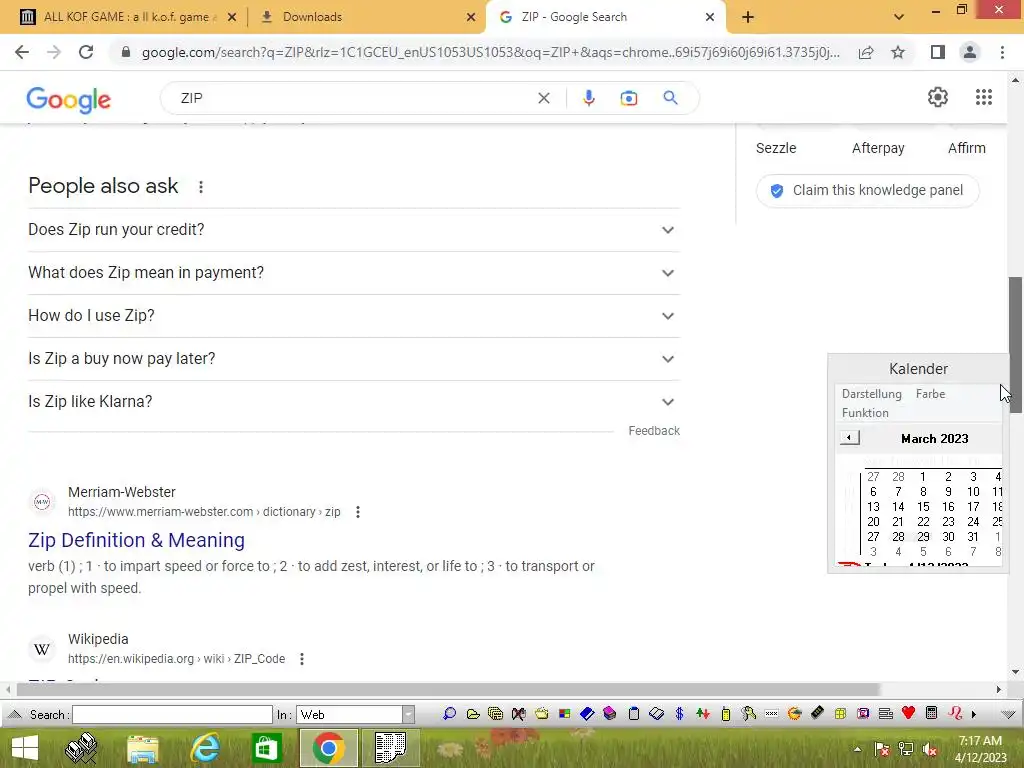The height and width of the screenshot is (768, 1024).
Task: Open a new browser tab
Action: pyautogui.click(x=748, y=17)
